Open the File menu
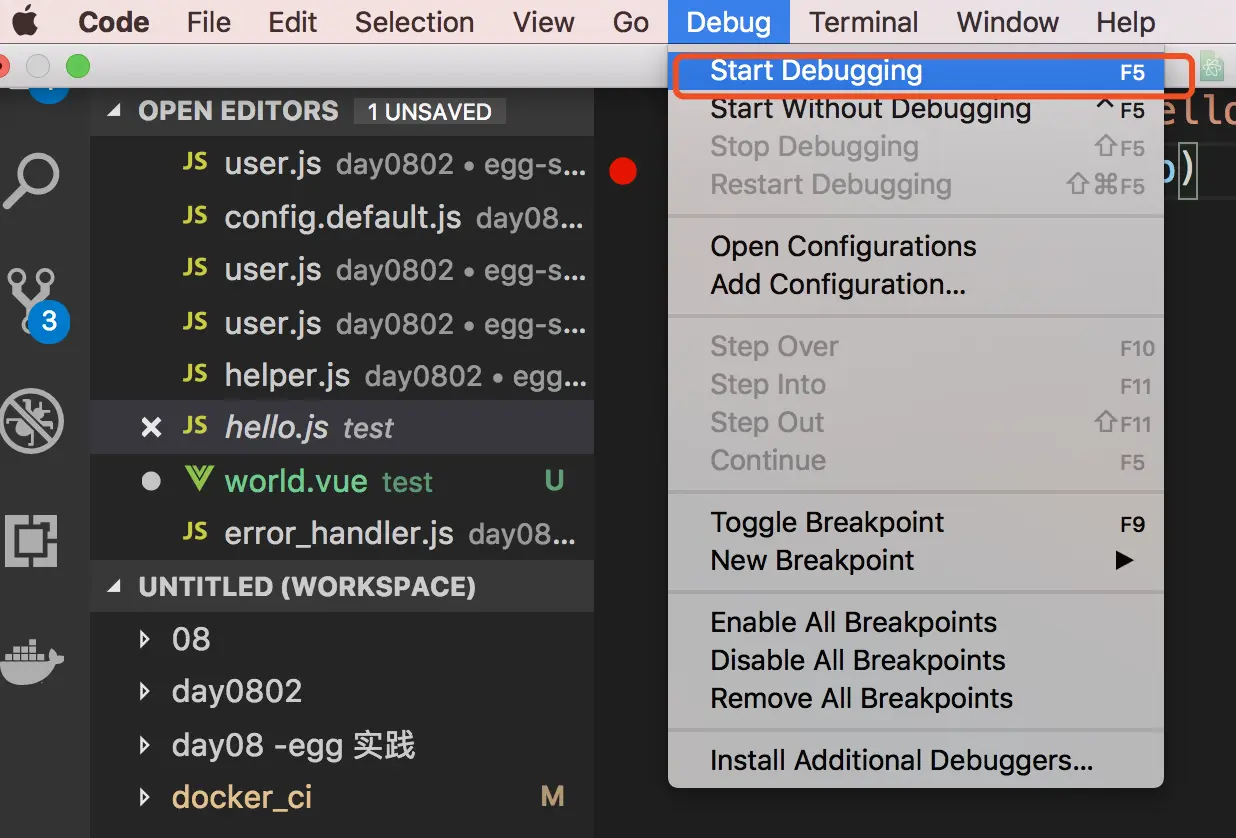The height and width of the screenshot is (838, 1236). tap(209, 22)
